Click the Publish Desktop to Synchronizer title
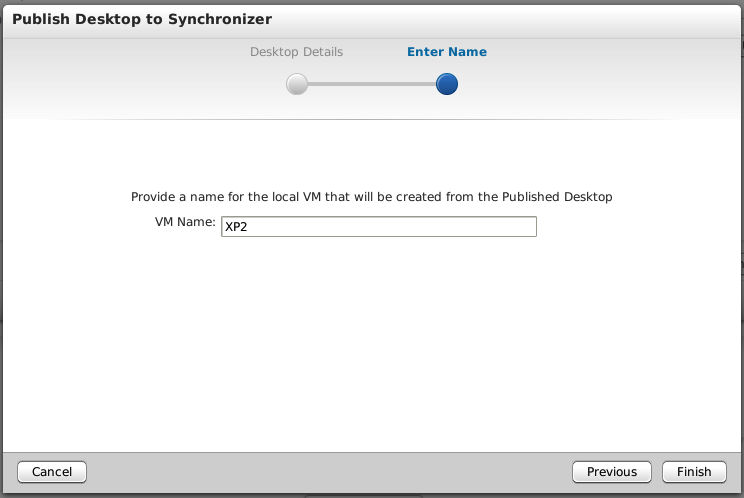This screenshot has height=498, width=744. [x=141, y=19]
